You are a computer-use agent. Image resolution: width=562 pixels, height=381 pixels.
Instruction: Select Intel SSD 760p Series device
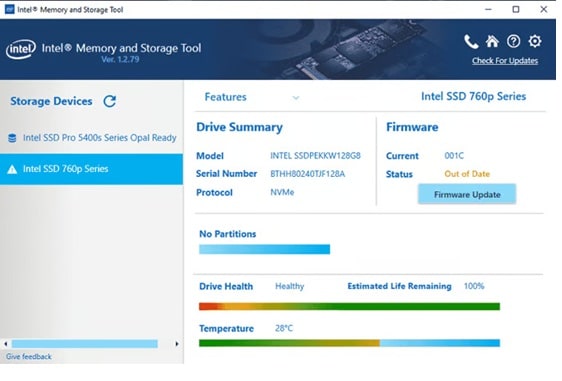(x=91, y=169)
